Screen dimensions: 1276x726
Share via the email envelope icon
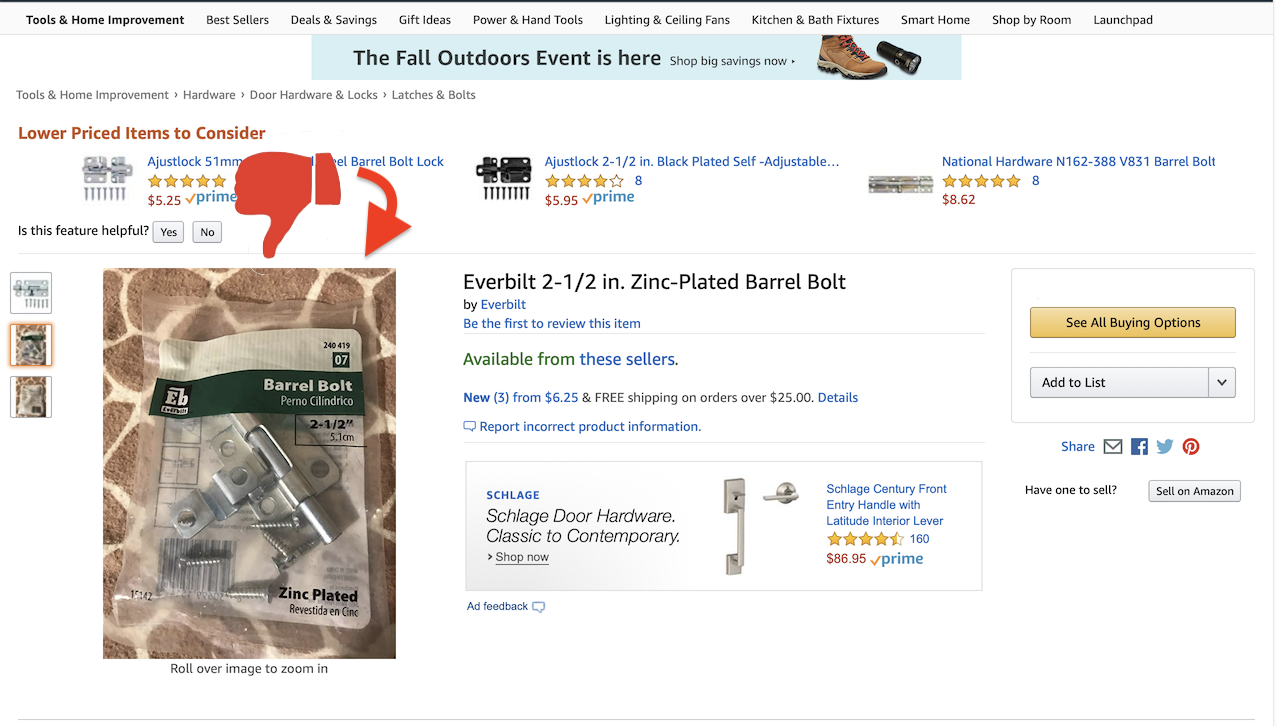(x=1113, y=447)
